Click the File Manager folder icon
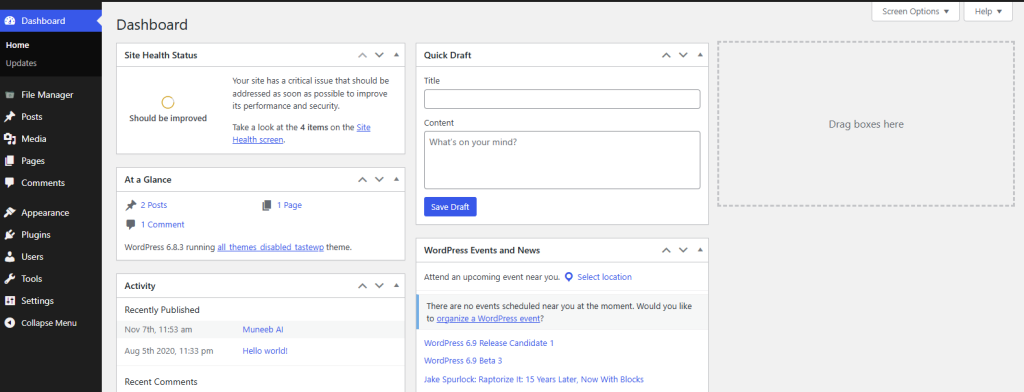Viewport: 1024px width, 392px height. click(x=10, y=95)
